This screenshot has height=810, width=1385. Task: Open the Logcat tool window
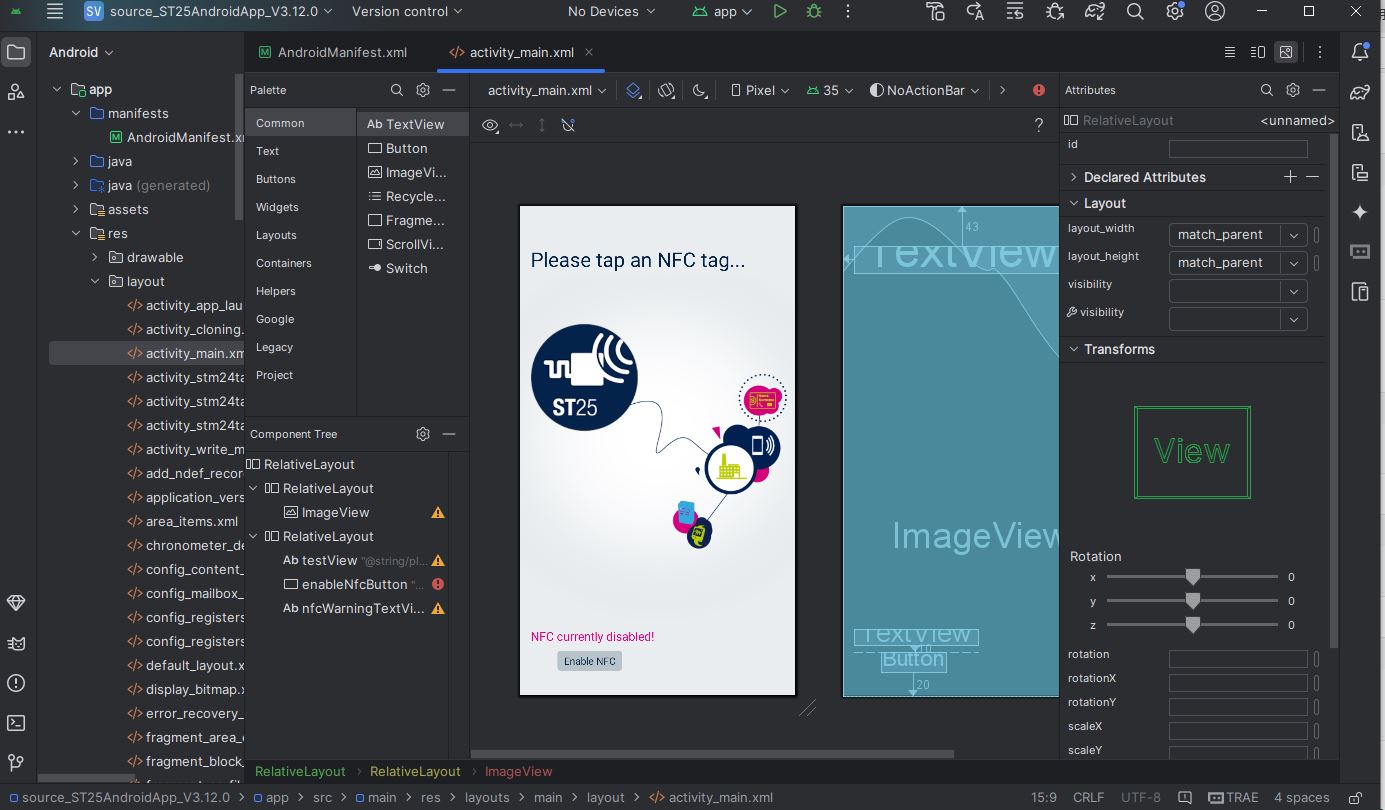16,643
